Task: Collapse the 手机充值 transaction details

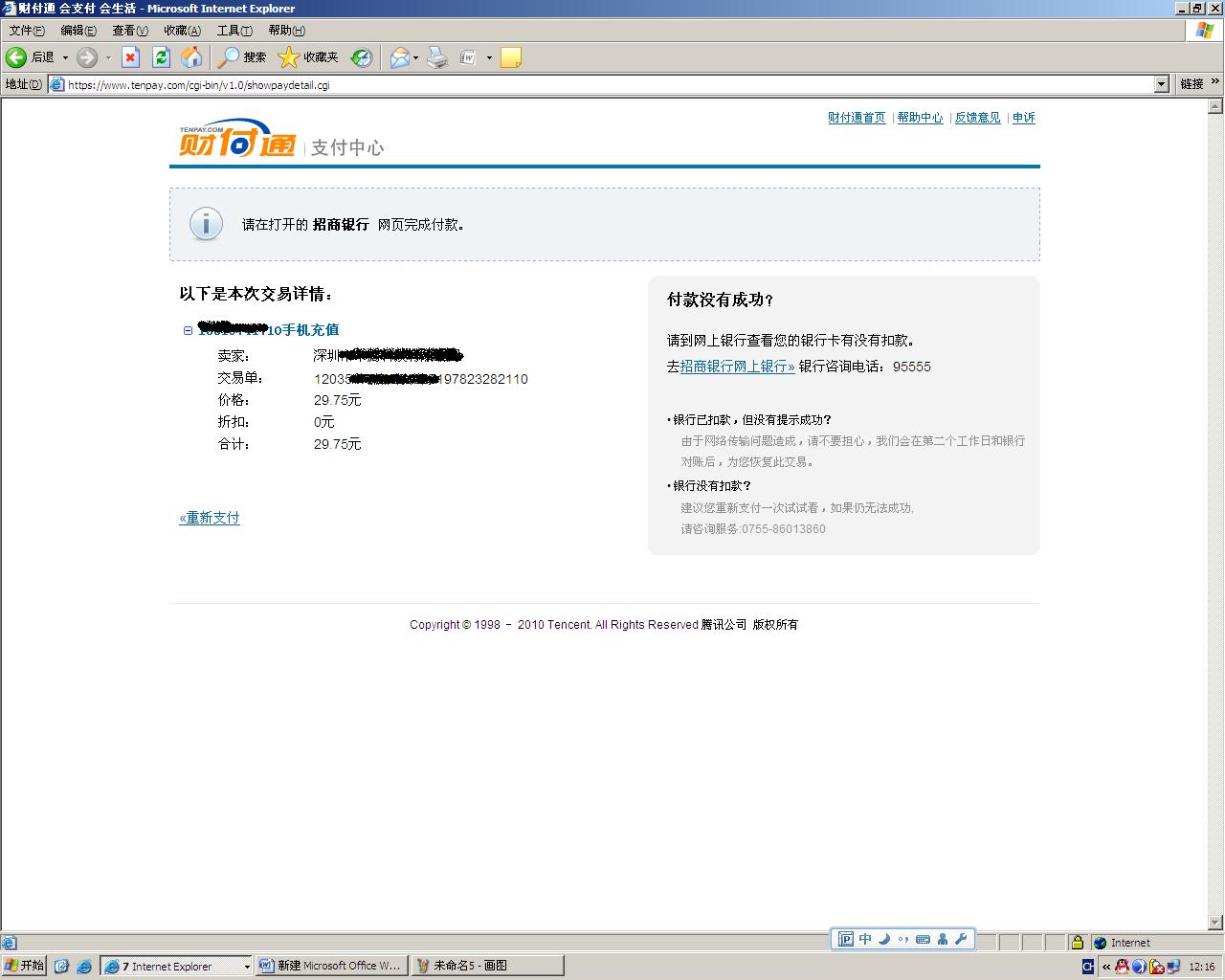Action: [x=188, y=330]
